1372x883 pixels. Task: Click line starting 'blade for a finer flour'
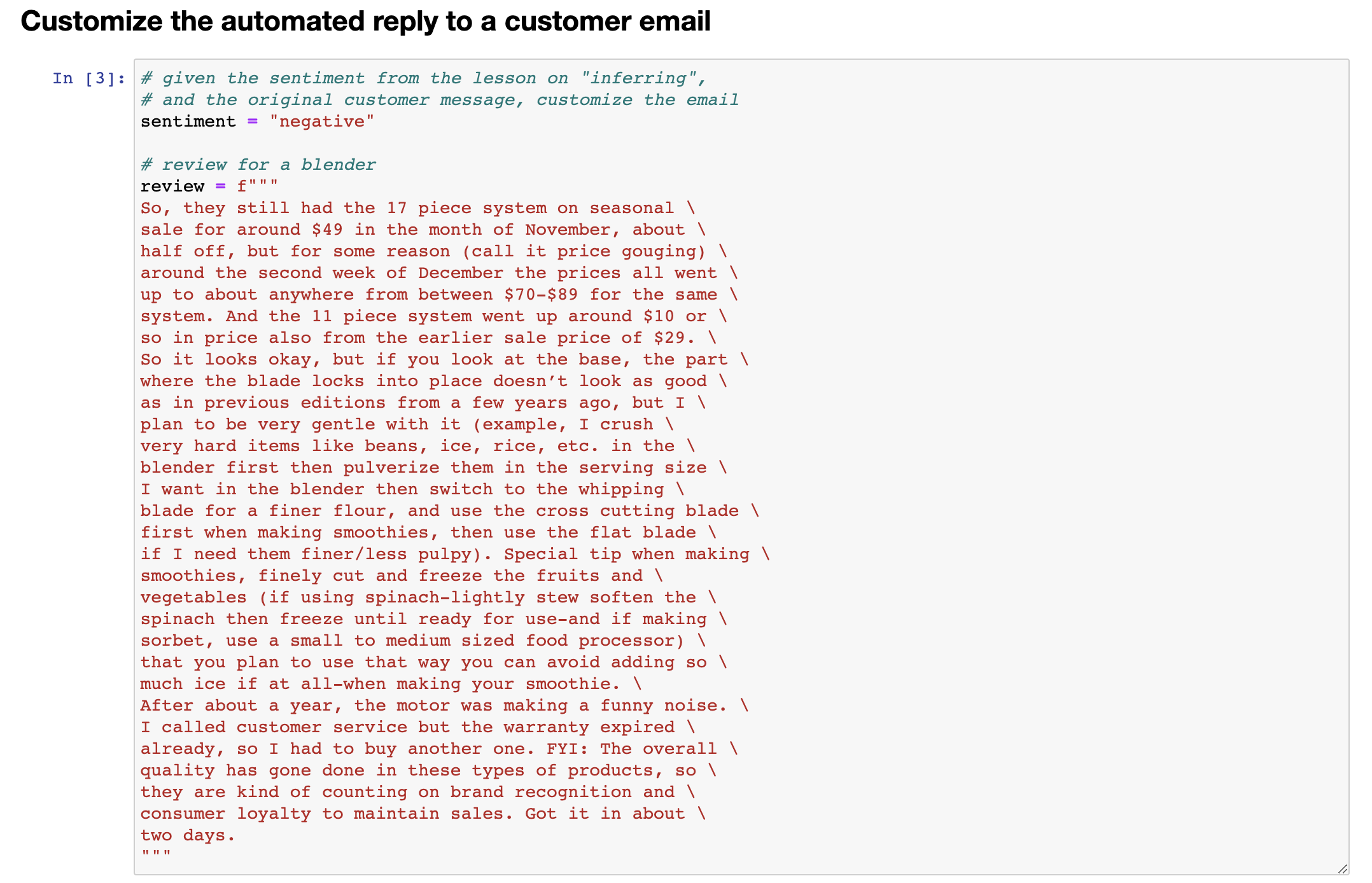[x=450, y=511]
